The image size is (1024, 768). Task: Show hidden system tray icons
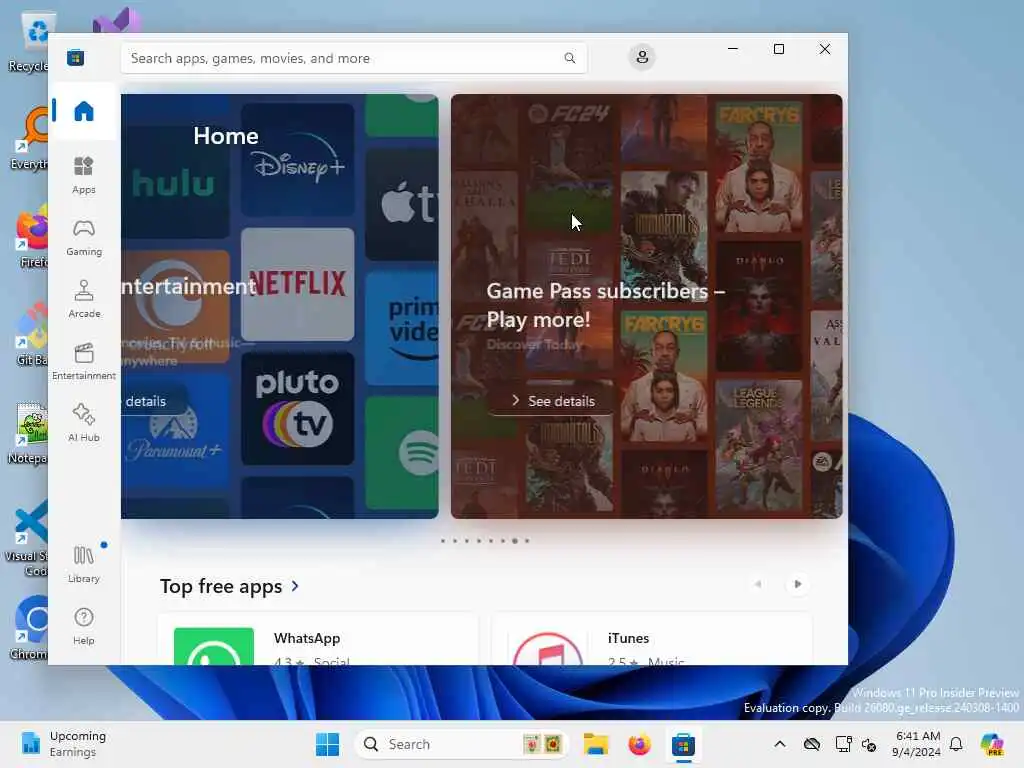(780, 744)
